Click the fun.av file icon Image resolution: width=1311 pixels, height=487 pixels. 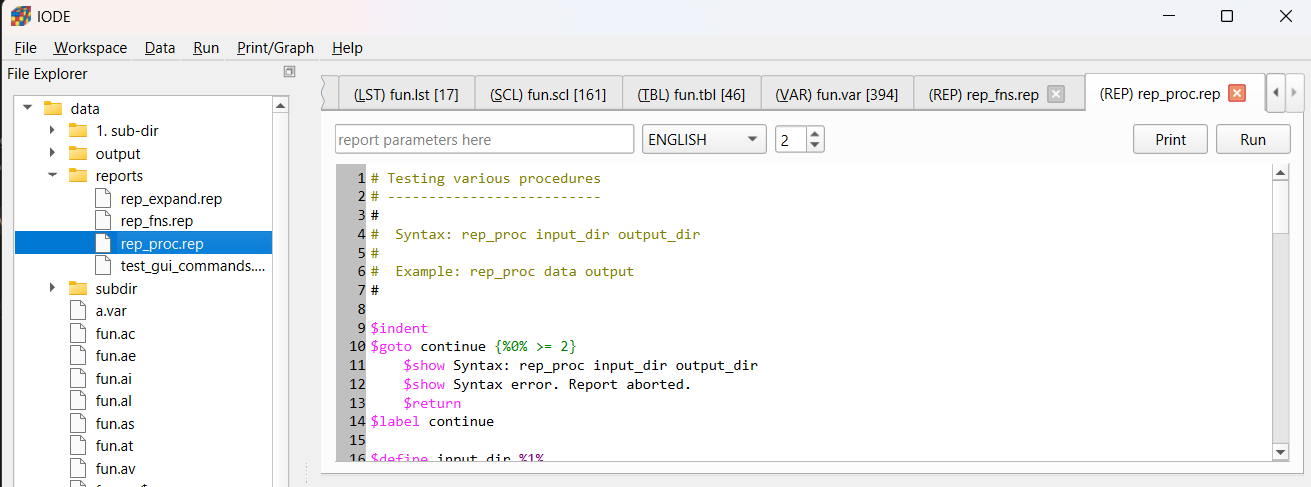[78, 468]
